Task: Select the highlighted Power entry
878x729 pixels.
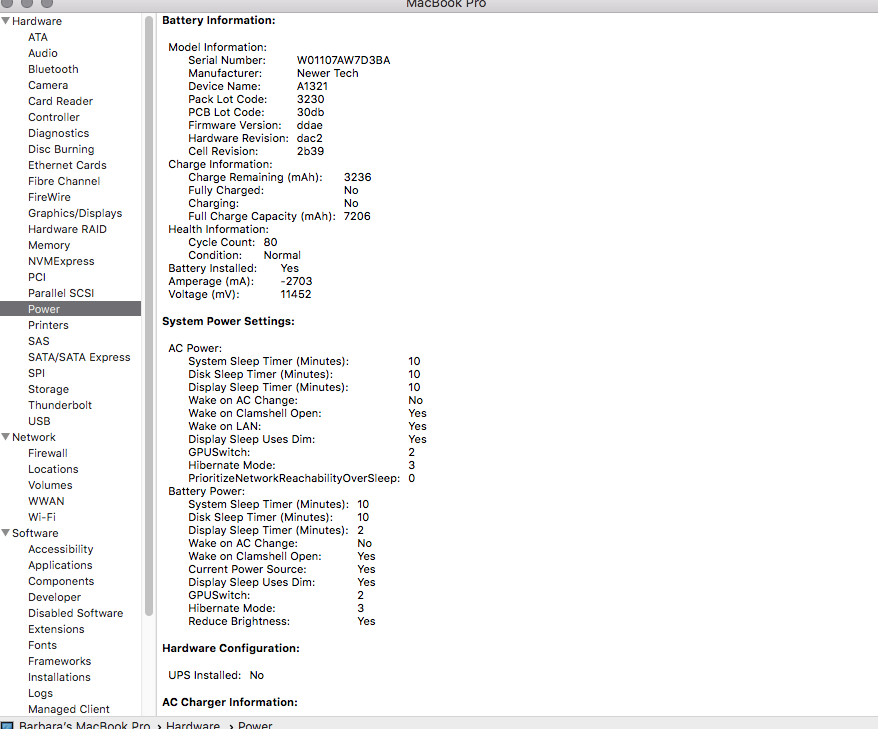Action: [71, 309]
